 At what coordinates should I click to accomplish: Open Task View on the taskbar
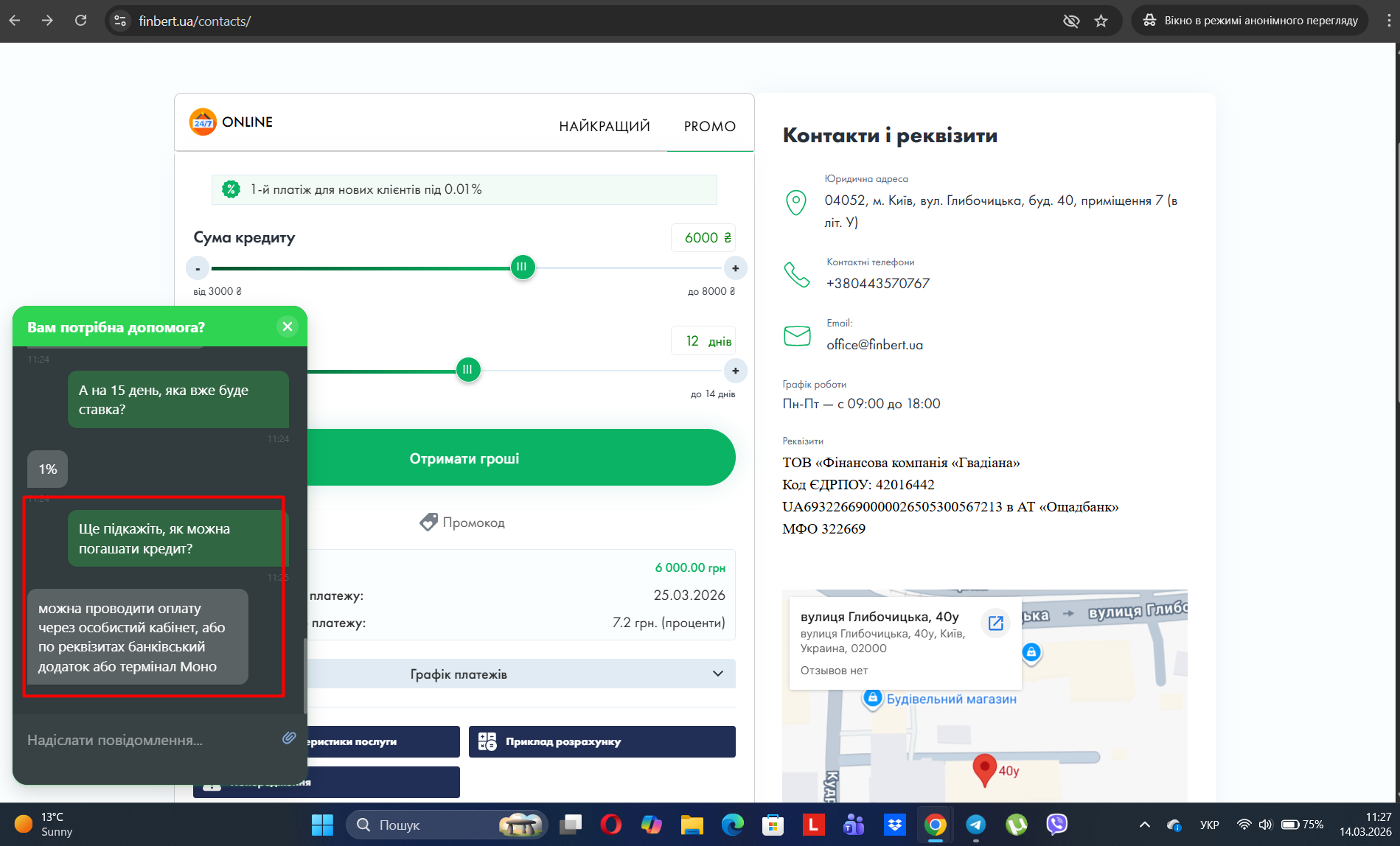(571, 825)
